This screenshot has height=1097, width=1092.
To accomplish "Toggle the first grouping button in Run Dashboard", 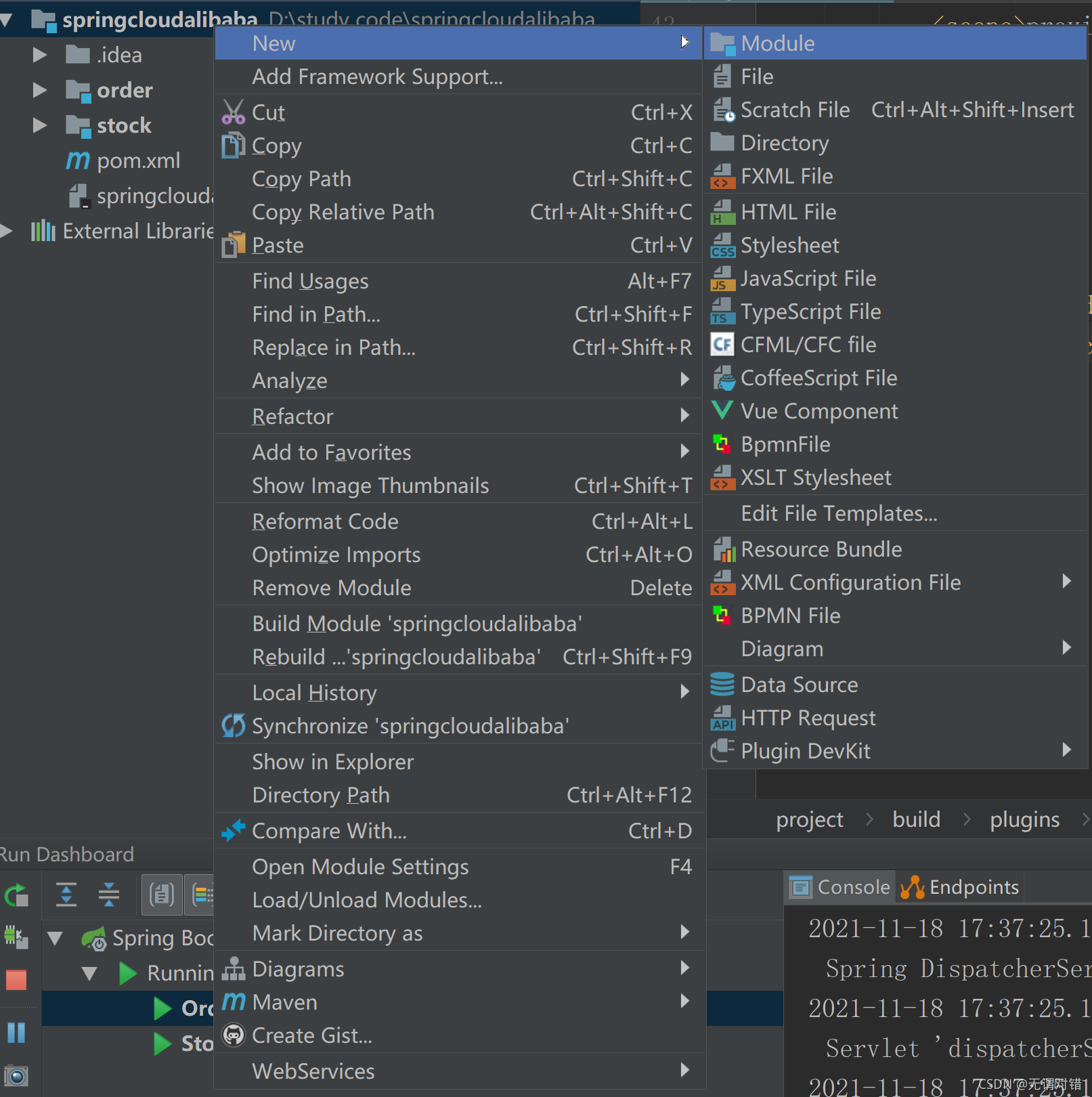I will (x=161, y=895).
